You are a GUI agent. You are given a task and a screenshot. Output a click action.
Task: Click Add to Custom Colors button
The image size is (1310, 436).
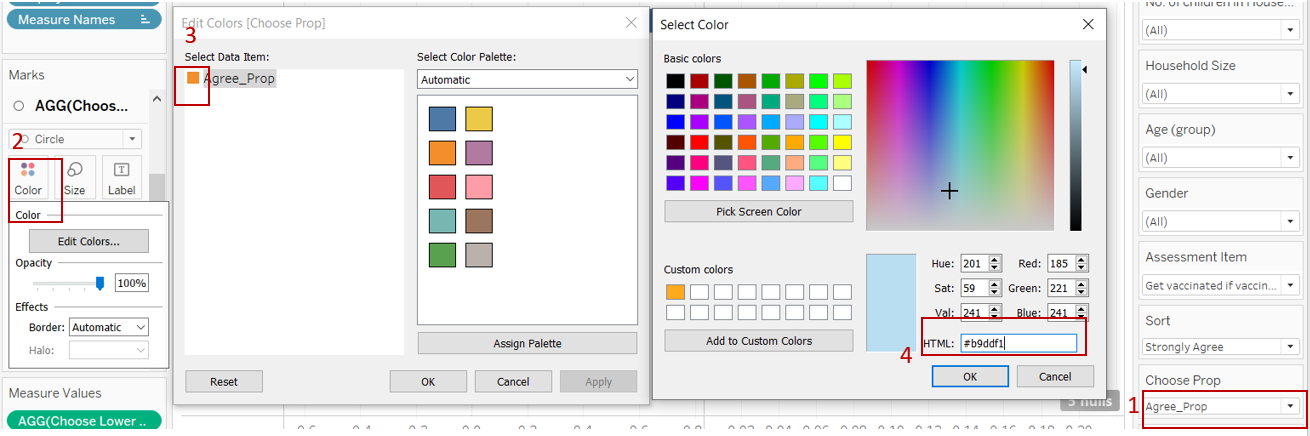[758, 341]
